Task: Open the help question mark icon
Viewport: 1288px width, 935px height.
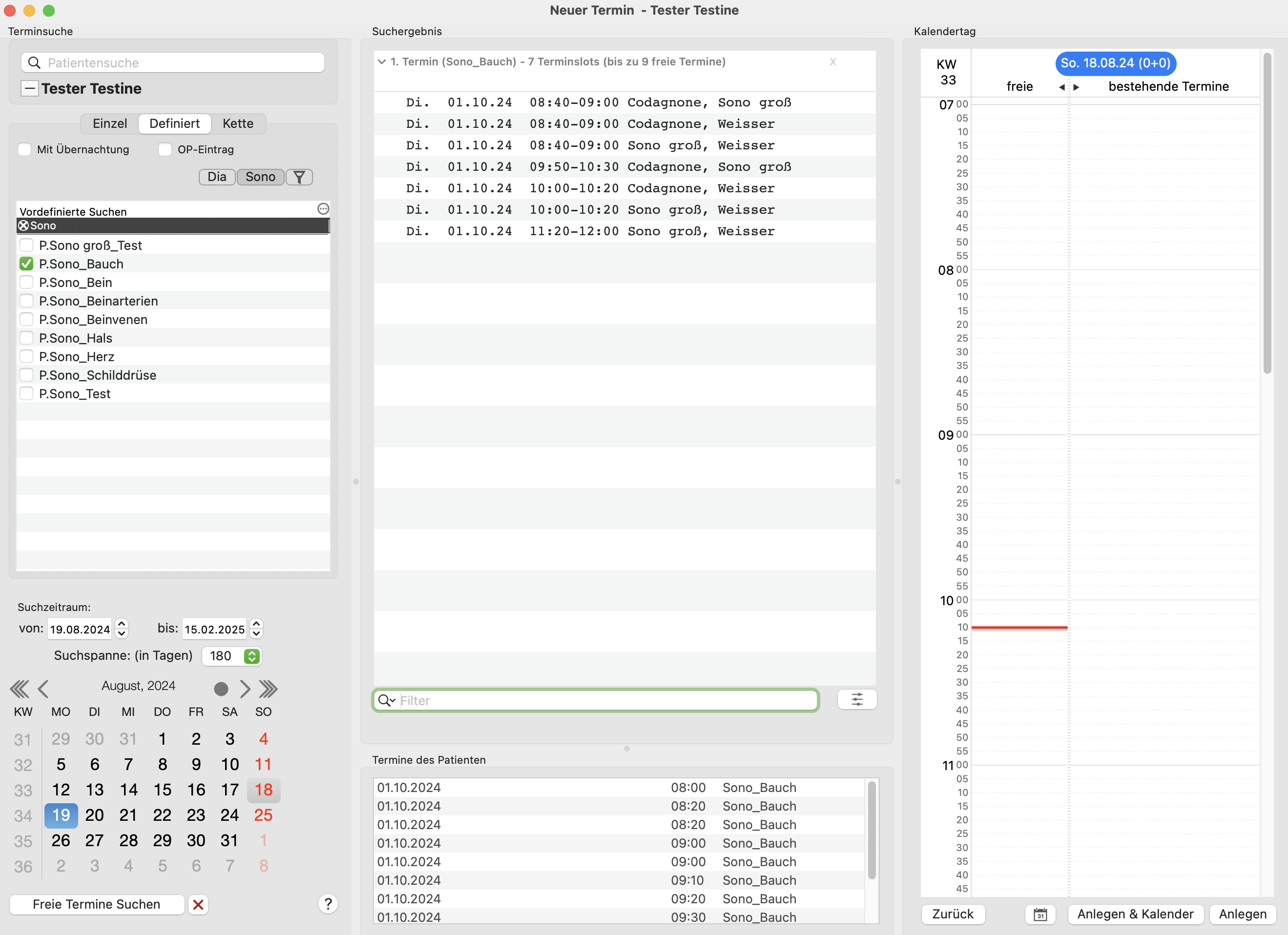Action: pos(328,904)
